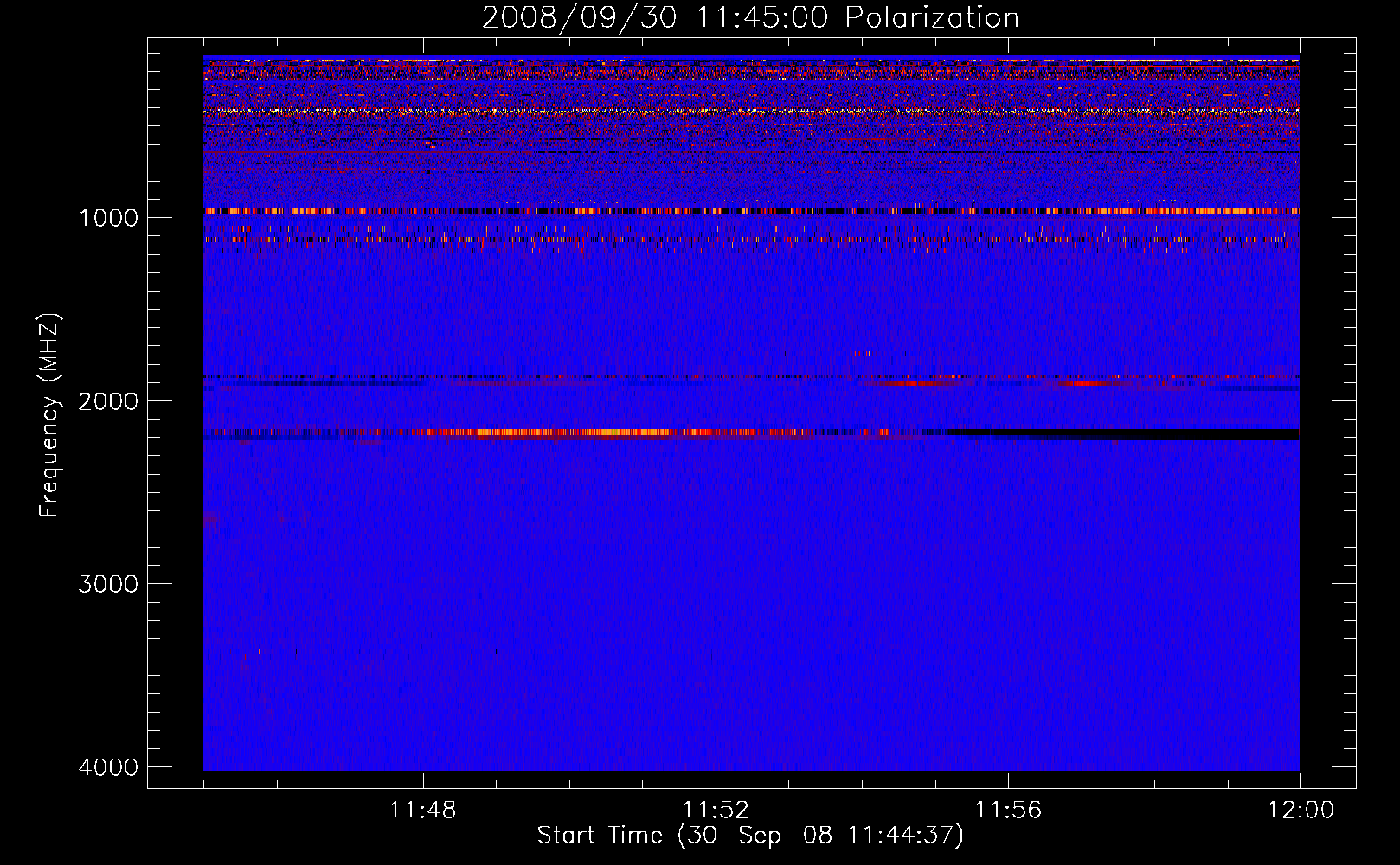Click the bright orange band just below 1000 MHz
1400x865 pixels.
point(751,211)
